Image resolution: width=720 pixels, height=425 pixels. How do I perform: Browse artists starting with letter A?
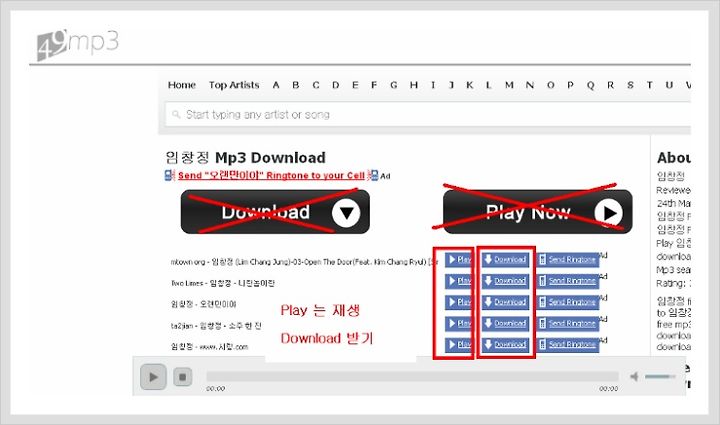[x=276, y=85]
